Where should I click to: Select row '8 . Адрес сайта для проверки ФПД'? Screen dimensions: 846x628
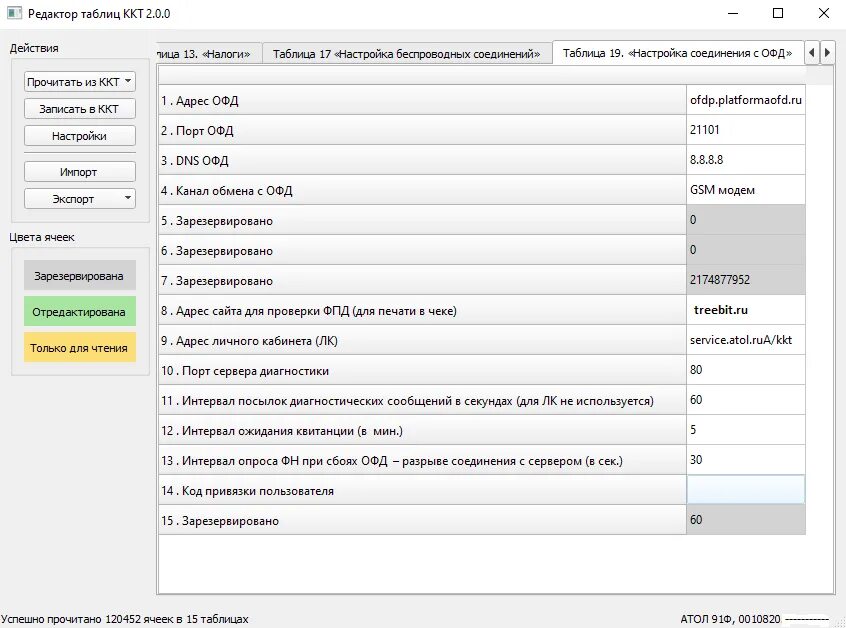click(422, 310)
